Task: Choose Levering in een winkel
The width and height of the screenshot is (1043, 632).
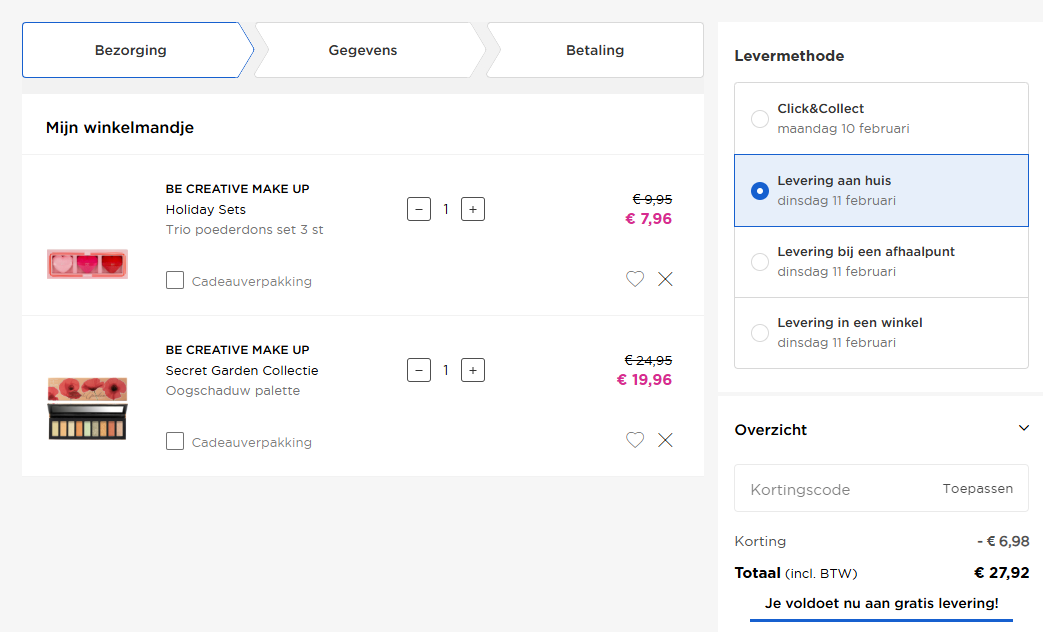Action: pyautogui.click(x=881, y=333)
